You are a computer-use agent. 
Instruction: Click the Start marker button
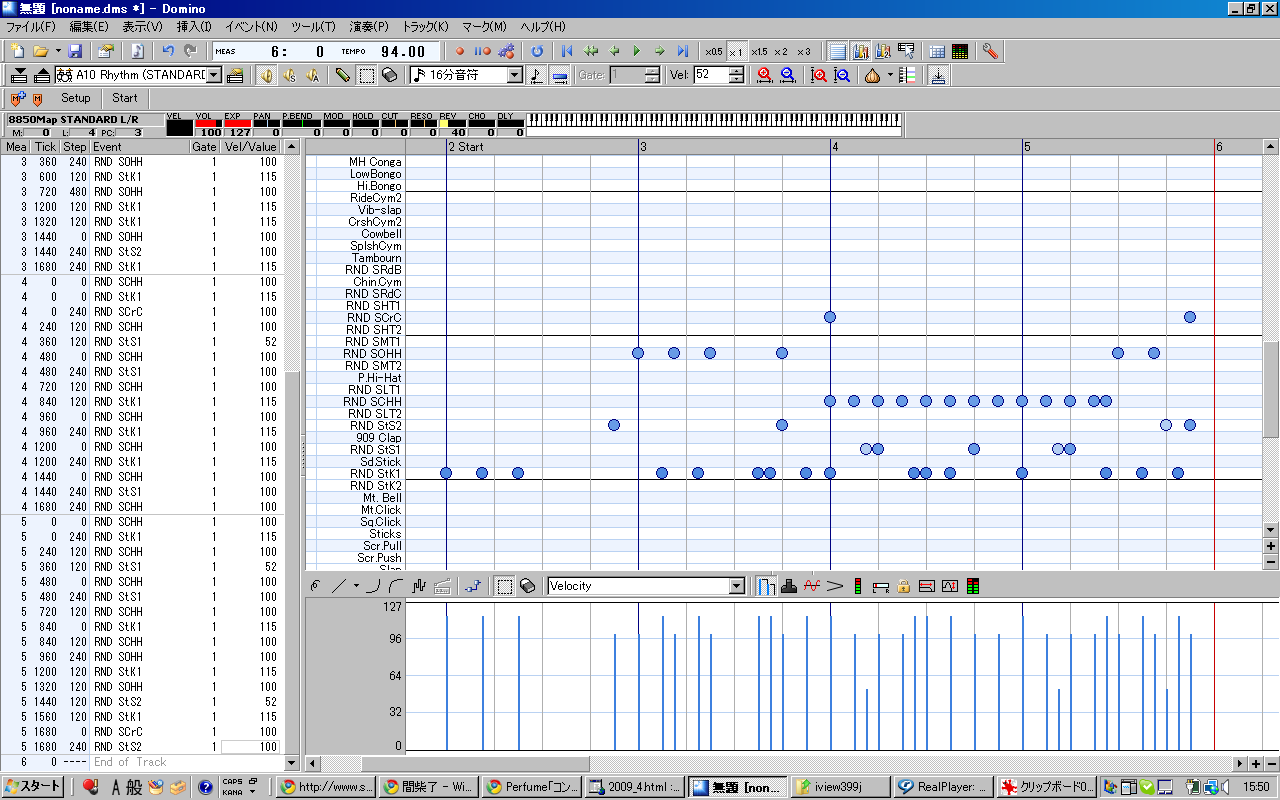pyautogui.click(x=125, y=98)
